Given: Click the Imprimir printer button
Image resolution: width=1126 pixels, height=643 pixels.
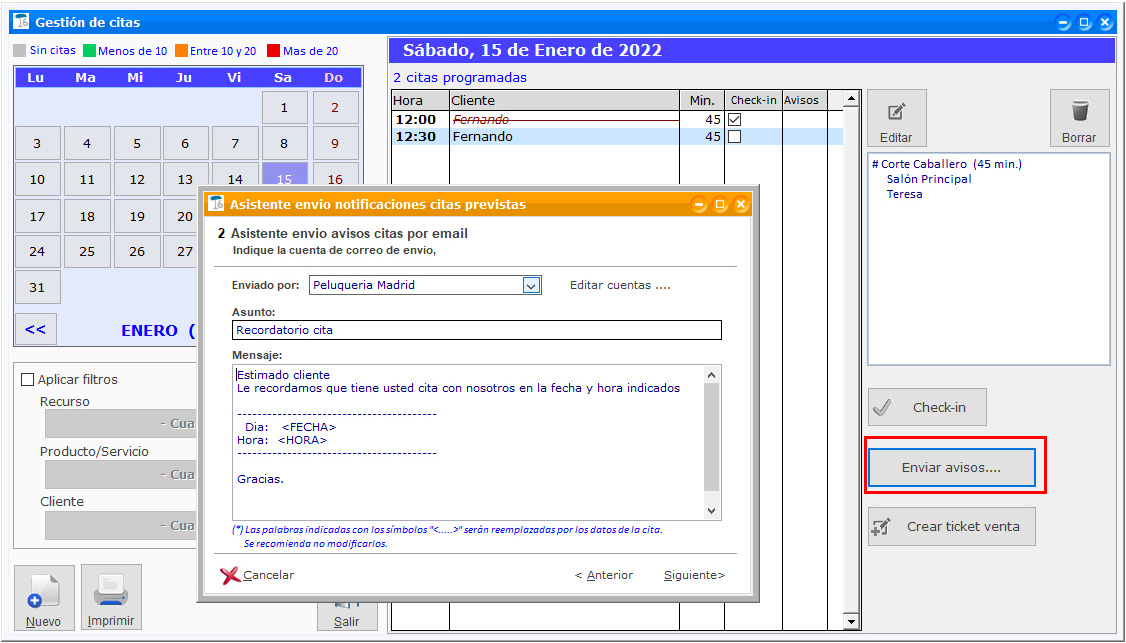Looking at the screenshot, I should tap(111, 598).
